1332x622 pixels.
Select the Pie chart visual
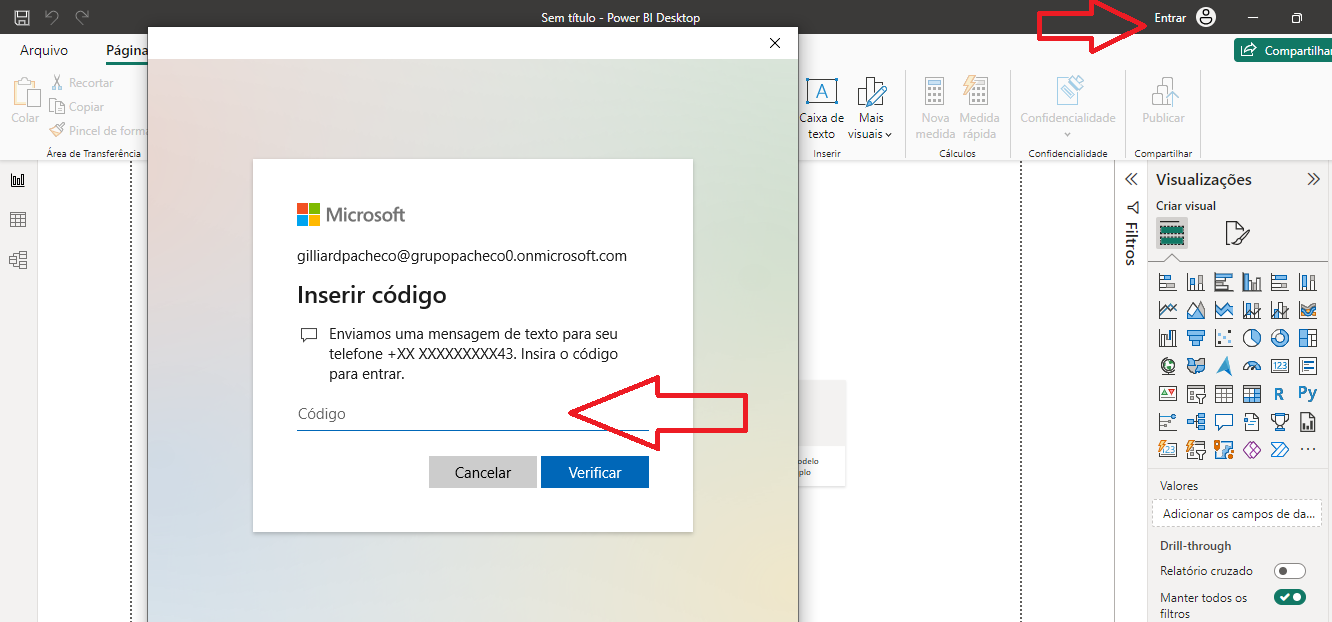tap(1251, 338)
